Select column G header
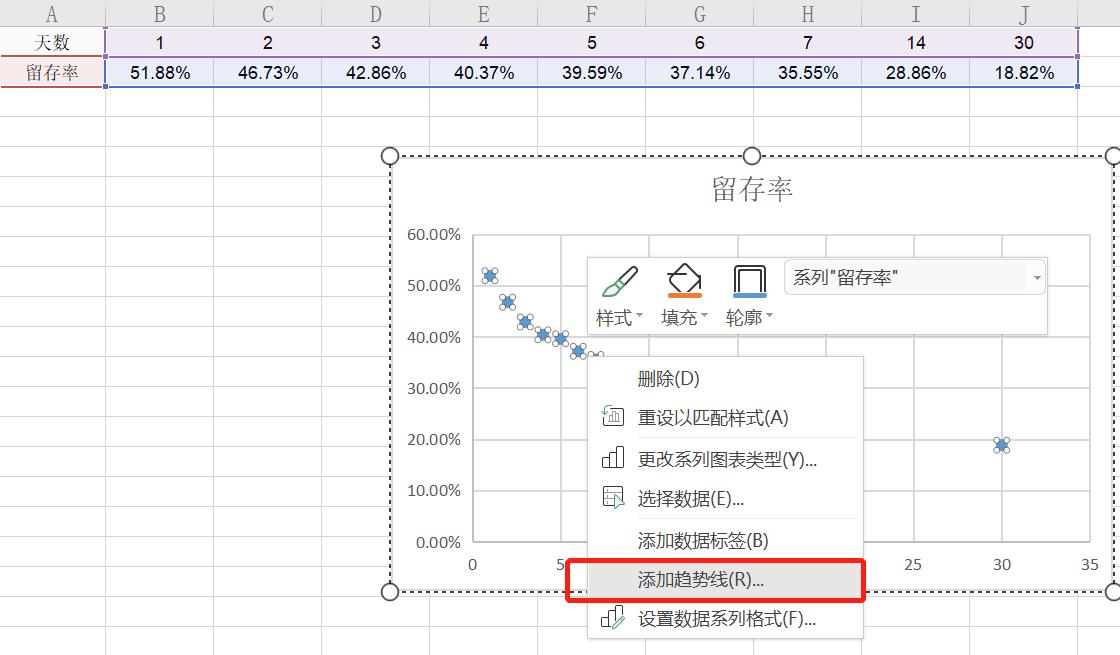The image size is (1120, 655). click(x=699, y=14)
